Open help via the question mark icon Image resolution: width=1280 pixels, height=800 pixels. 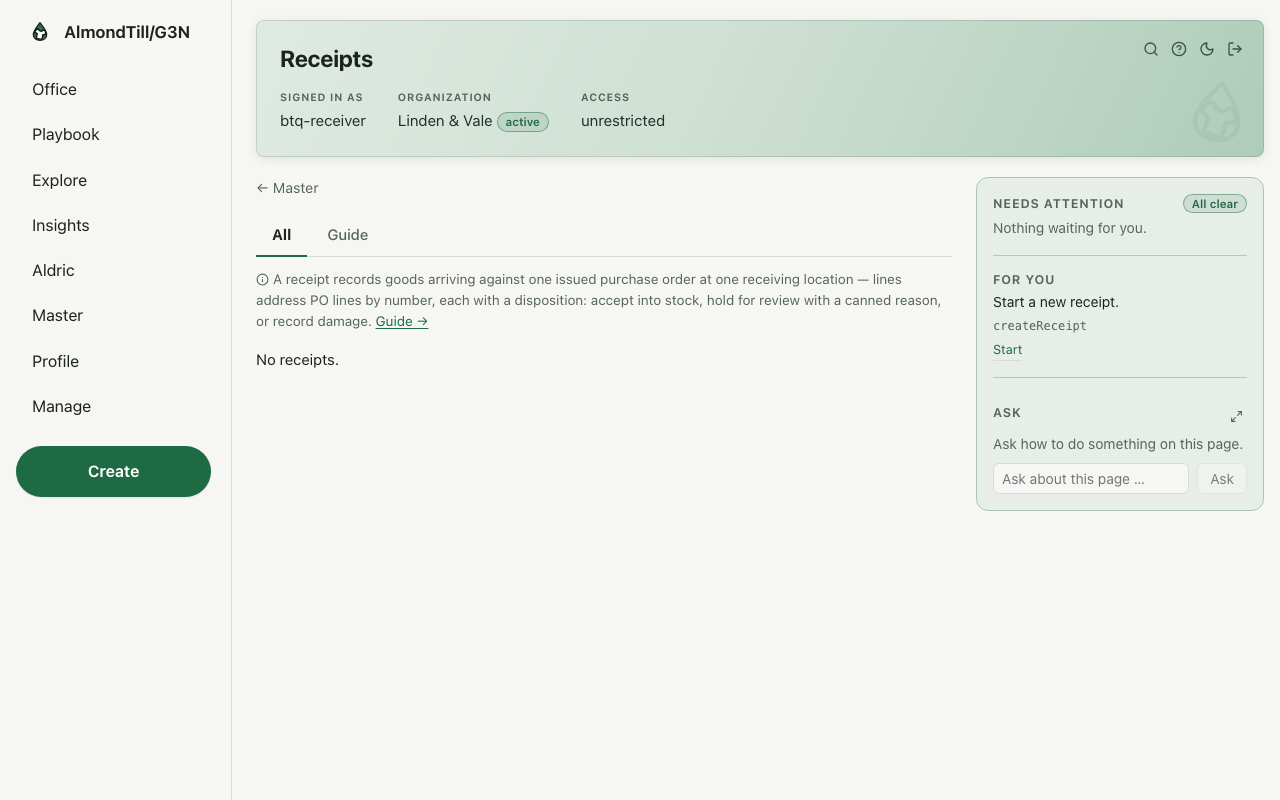[1179, 49]
